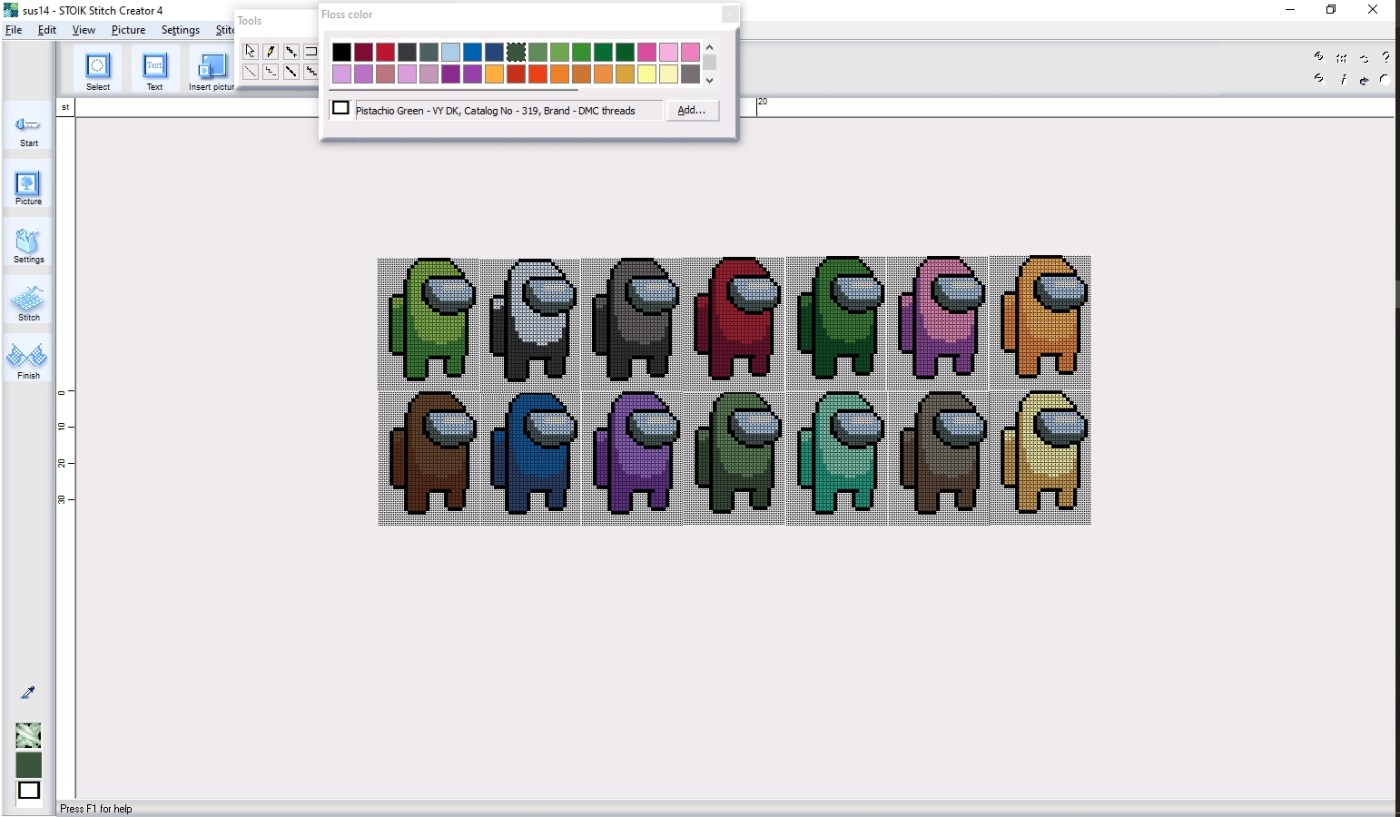Open the File menu

(x=13, y=30)
